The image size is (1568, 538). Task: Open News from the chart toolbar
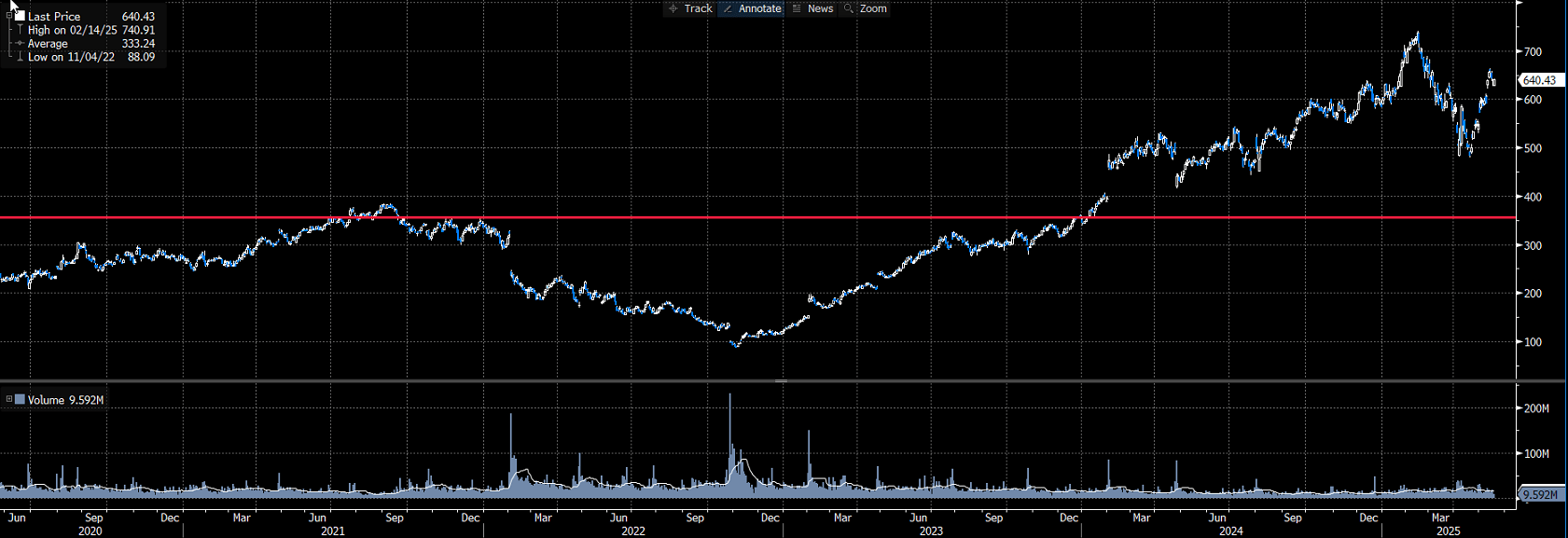pyautogui.click(x=820, y=8)
